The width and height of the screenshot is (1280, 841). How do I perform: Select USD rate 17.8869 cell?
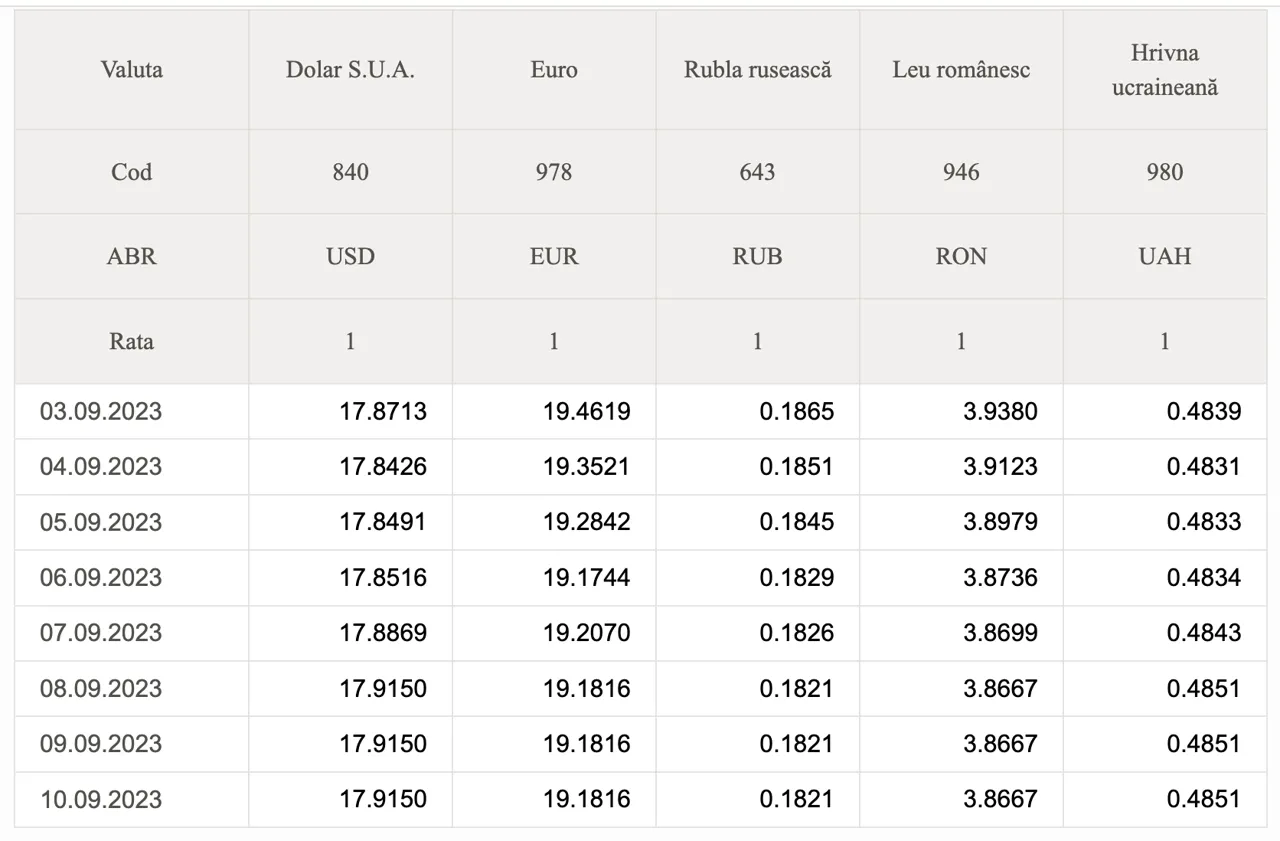[350, 633]
